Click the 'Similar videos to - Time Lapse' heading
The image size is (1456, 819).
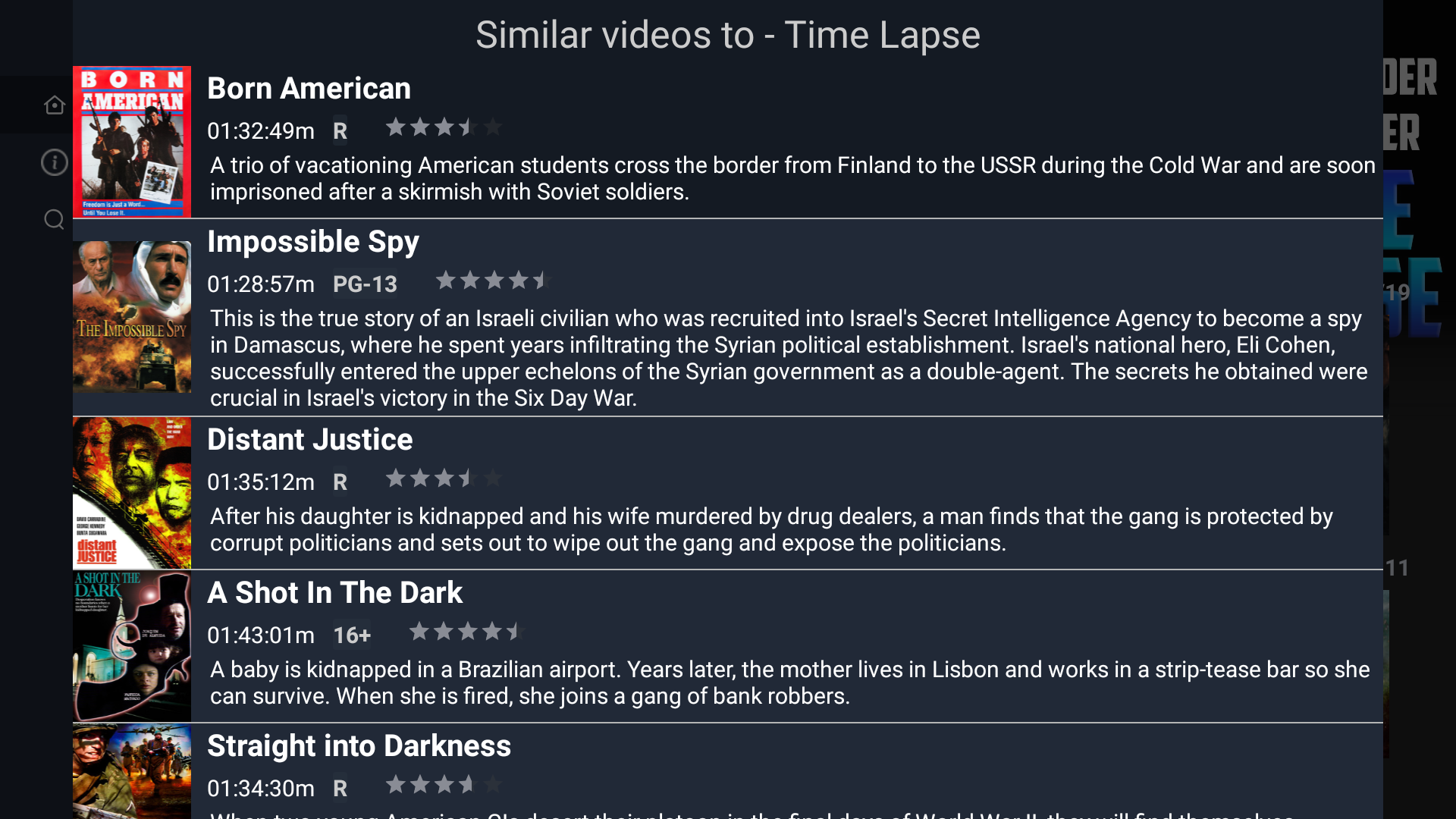tap(726, 34)
